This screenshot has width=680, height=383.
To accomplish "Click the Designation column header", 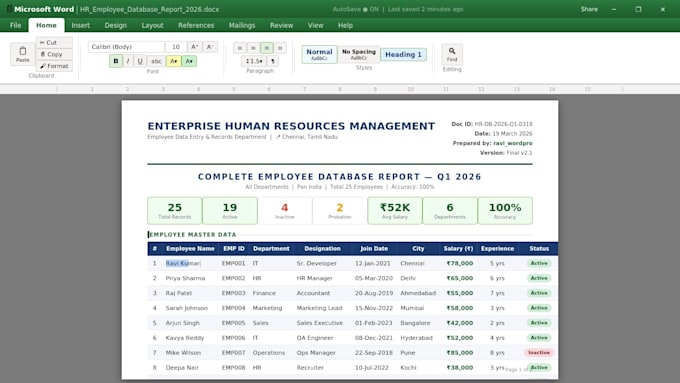I will (x=322, y=249).
